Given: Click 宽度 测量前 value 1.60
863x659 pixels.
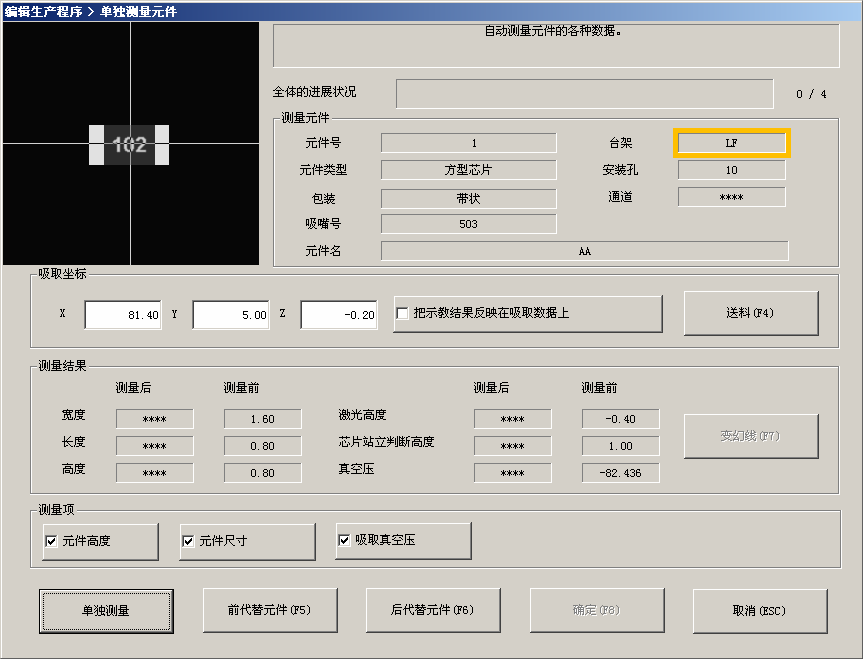Looking at the screenshot, I should 263,419.
